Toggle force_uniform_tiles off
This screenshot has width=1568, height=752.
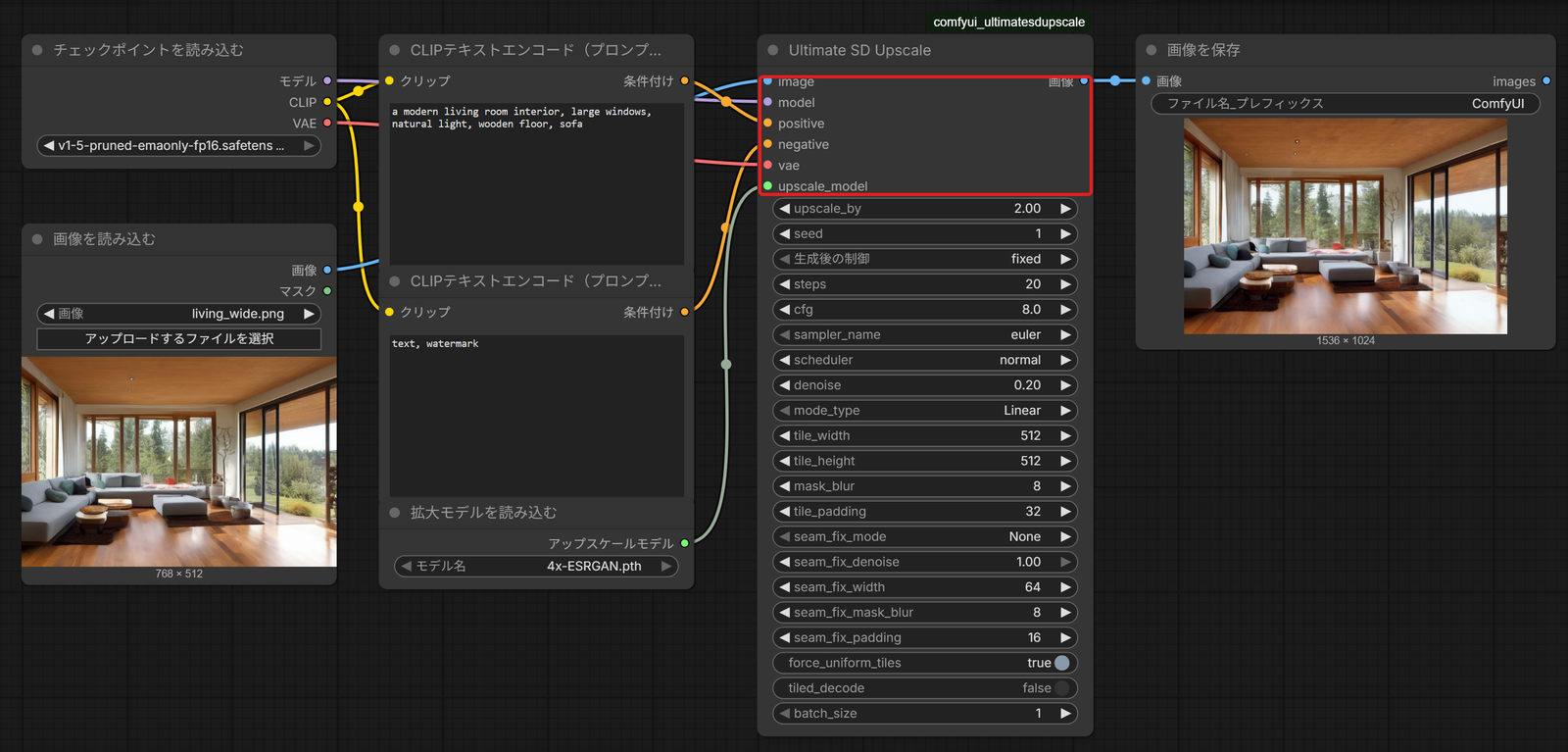tap(925, 663)
